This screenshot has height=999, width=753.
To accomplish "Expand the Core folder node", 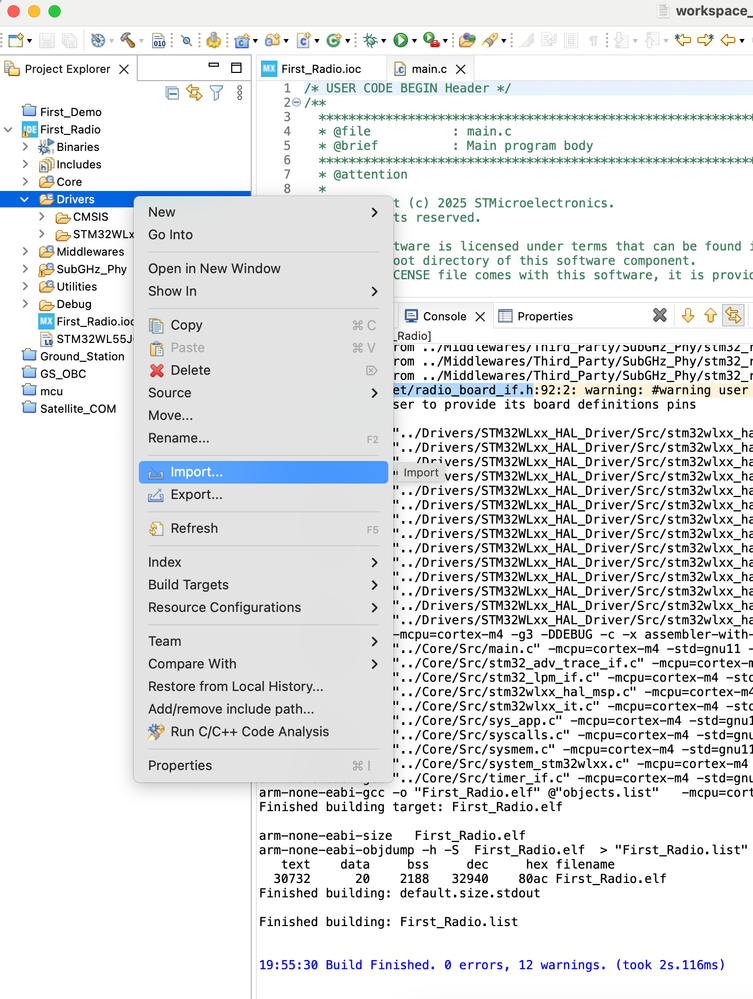I will 25,182.
